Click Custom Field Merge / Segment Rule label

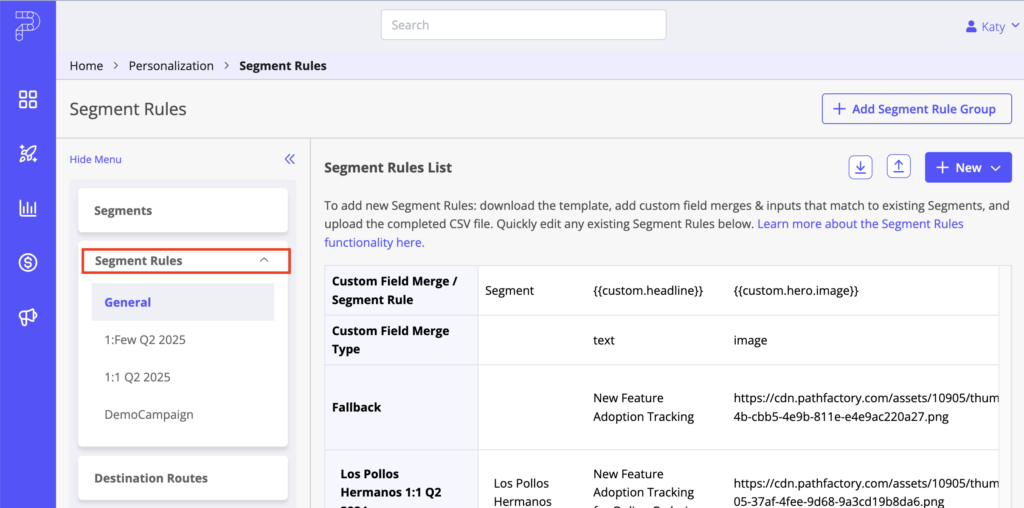tap(394, 291)
